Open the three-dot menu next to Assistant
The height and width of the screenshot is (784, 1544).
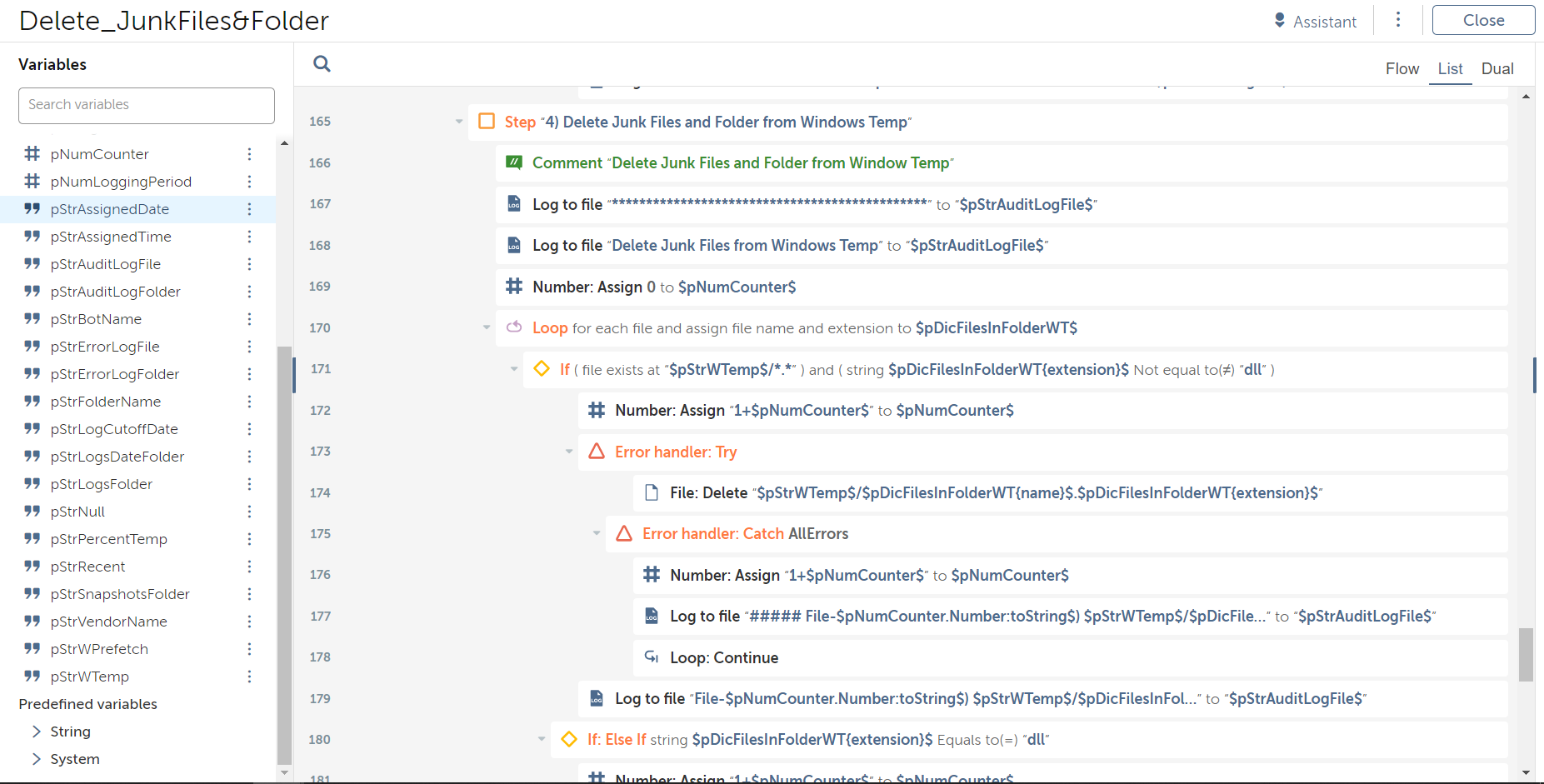[1398, 20]
